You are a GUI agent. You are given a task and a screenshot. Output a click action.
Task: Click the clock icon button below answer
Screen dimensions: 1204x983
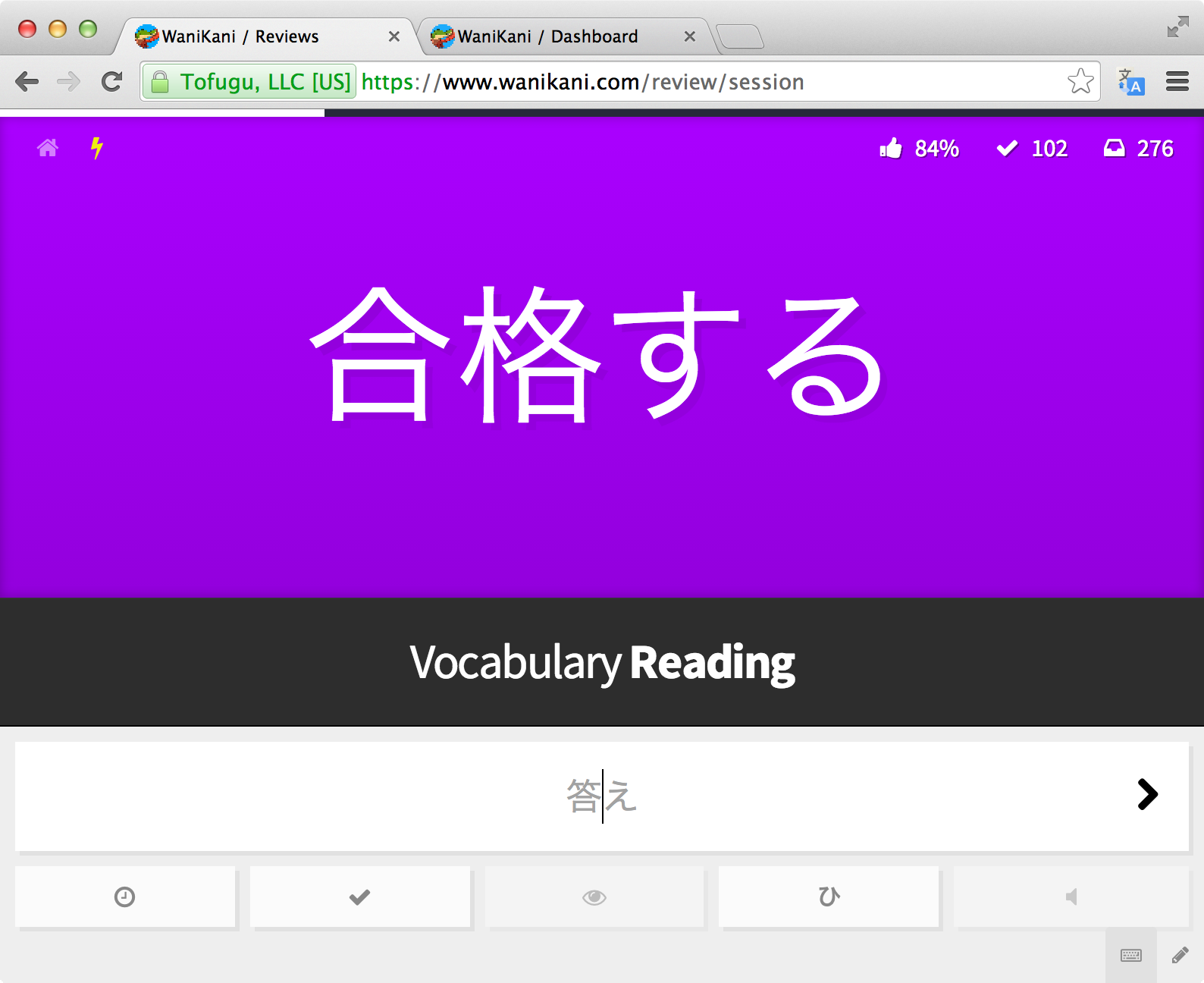click(125, 897)
